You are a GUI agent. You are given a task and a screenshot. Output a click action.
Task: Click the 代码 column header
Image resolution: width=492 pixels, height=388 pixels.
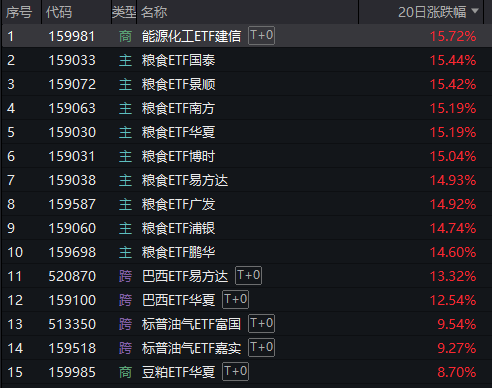click(x=59, y=12)
